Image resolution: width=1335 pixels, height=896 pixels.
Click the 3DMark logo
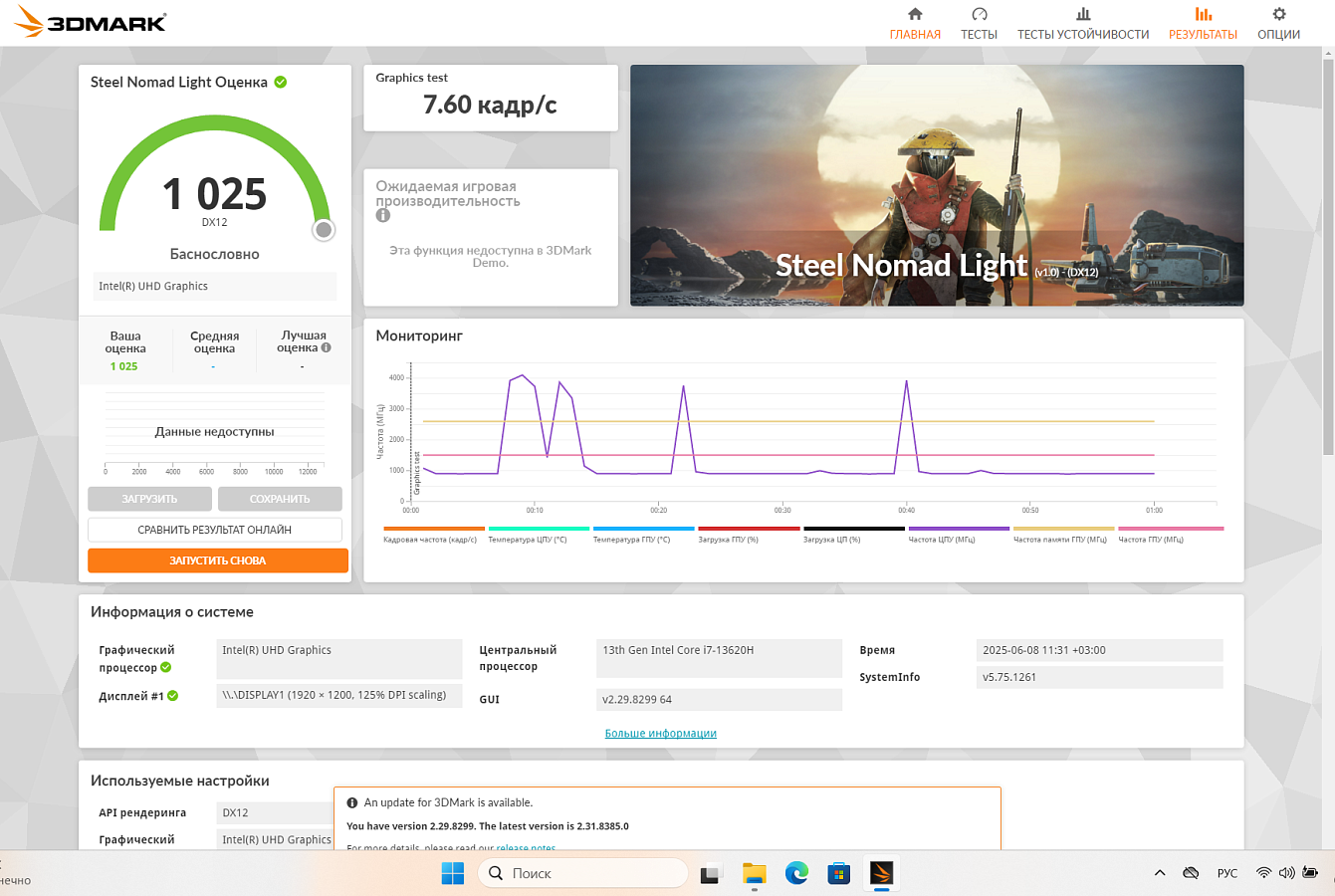[x=91, y=21]
